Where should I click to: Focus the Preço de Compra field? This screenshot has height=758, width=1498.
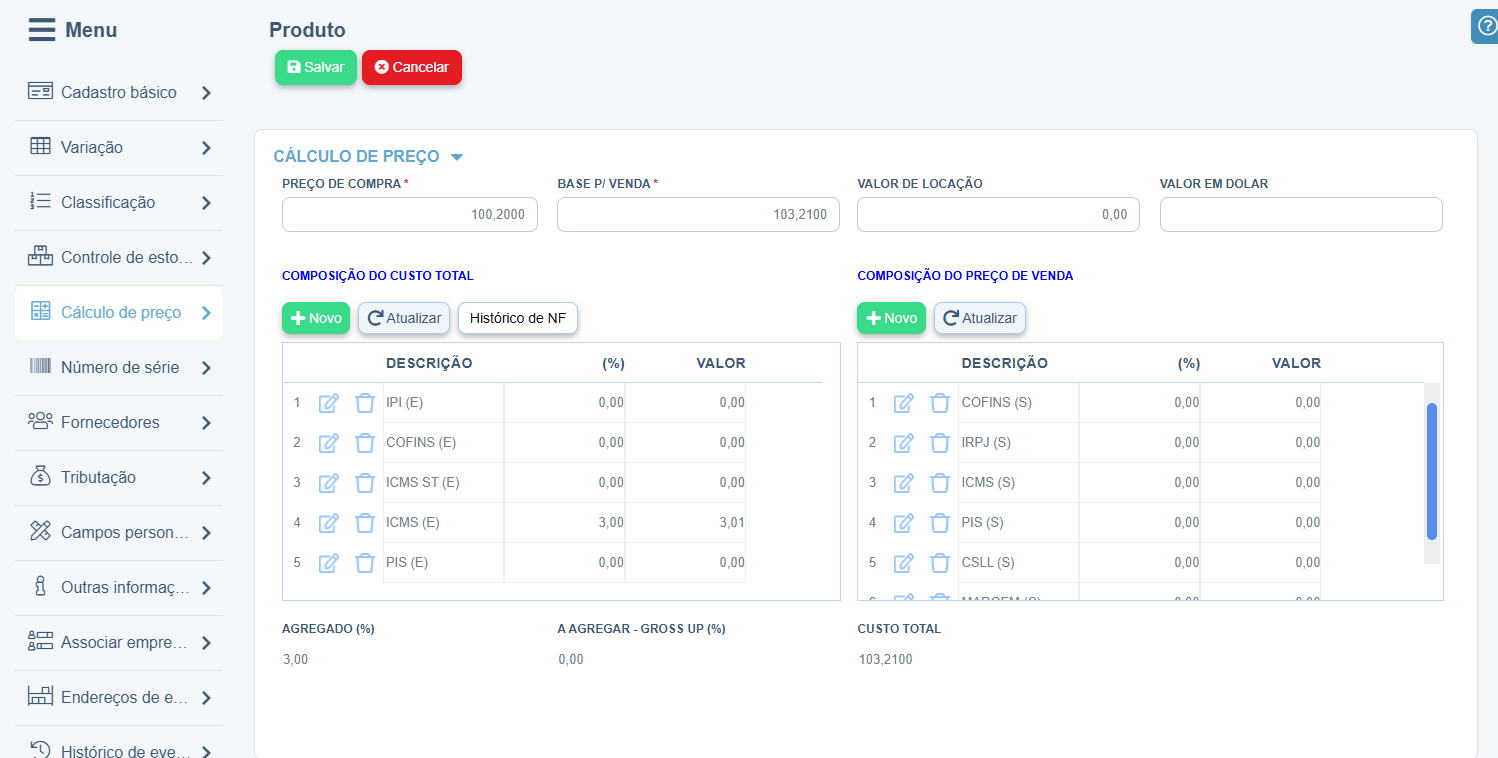pos(409,214)
